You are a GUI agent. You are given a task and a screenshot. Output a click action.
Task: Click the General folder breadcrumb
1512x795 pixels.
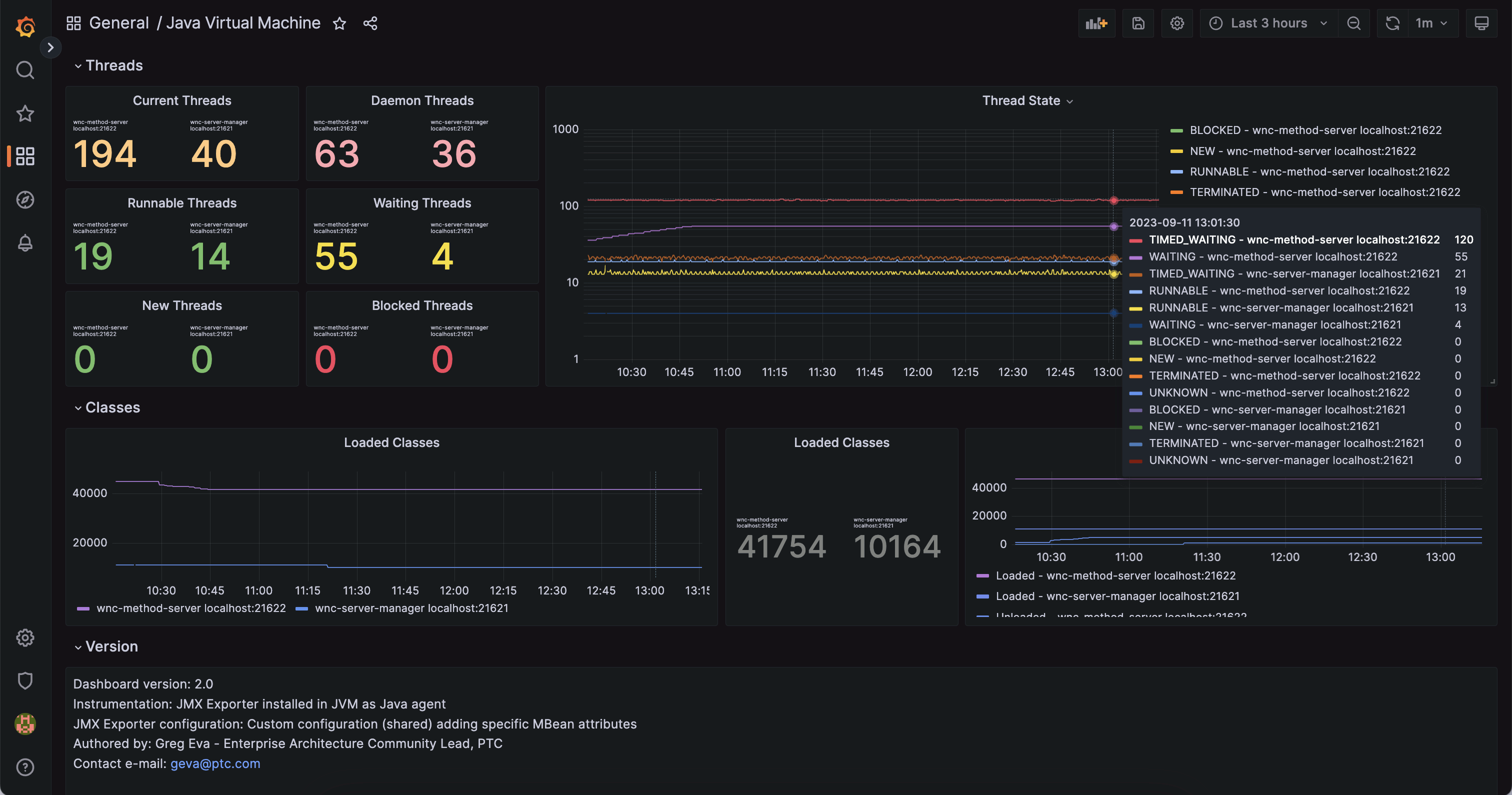point(118,23)
